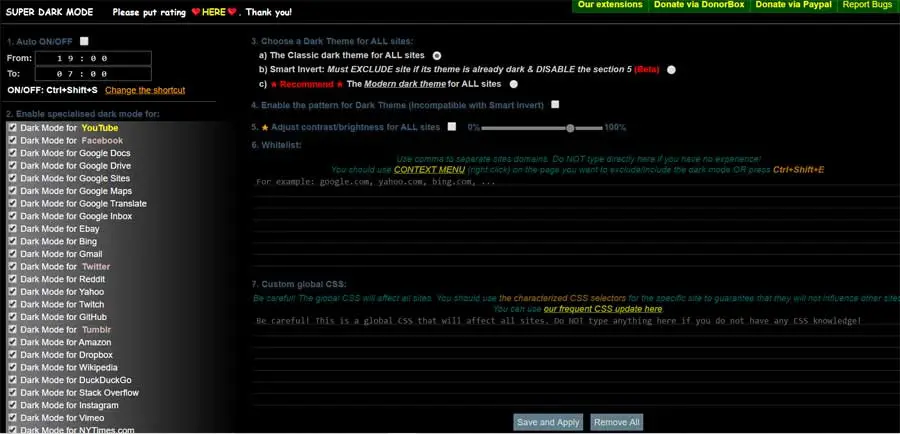Set the From time field
This screenshot has height=434, width=900.
pos(93,58)
